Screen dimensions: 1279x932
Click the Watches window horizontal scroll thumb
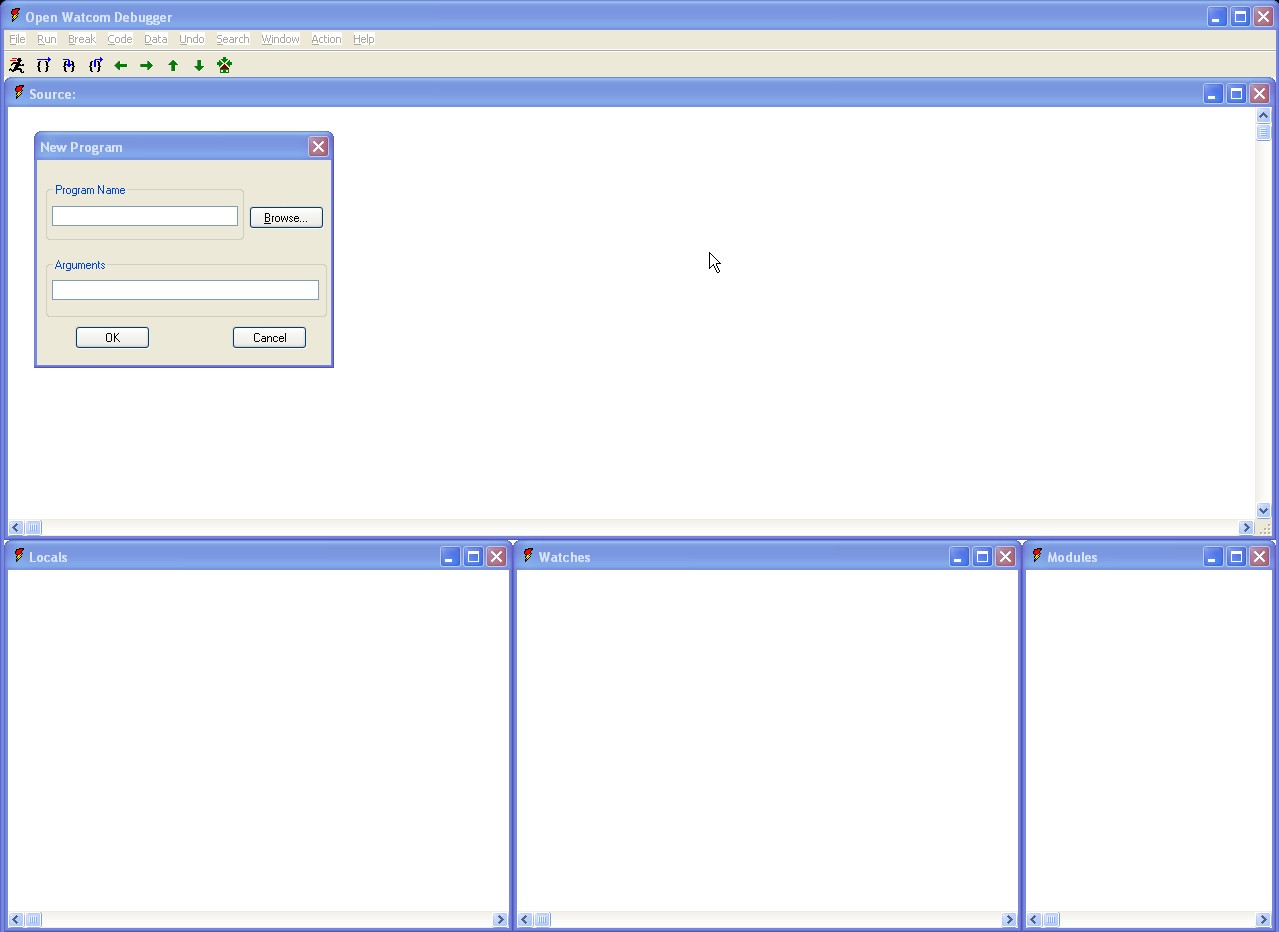click(542, 919)
